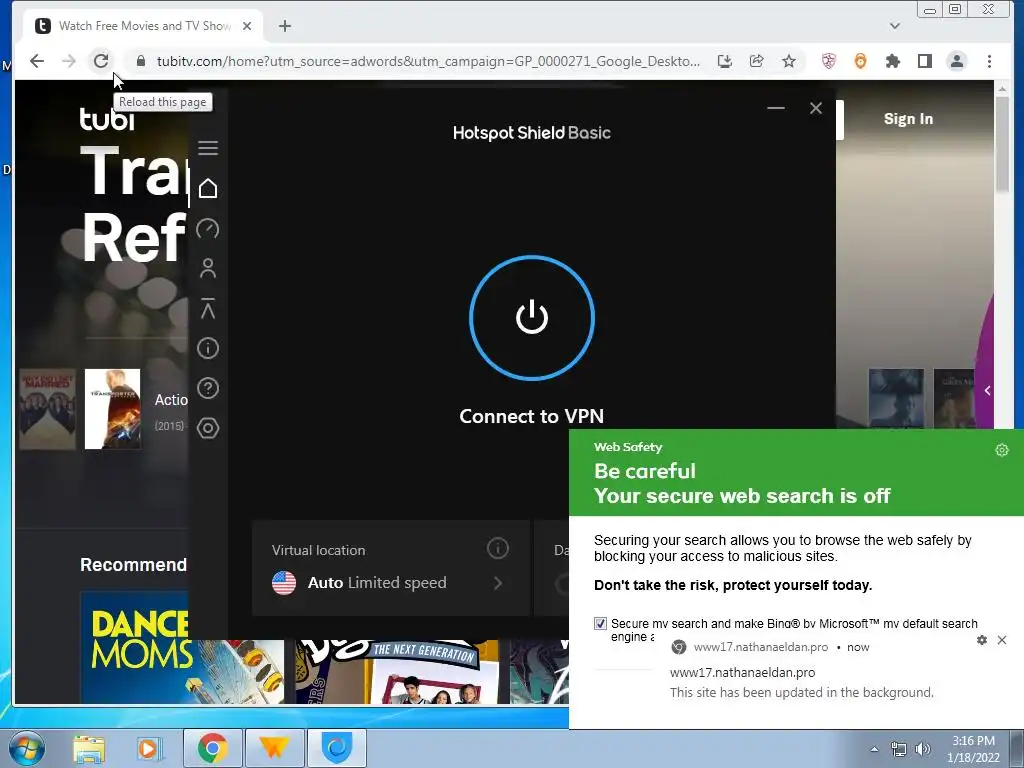Toggle the Chrome side panel icon

coord(925,61)
